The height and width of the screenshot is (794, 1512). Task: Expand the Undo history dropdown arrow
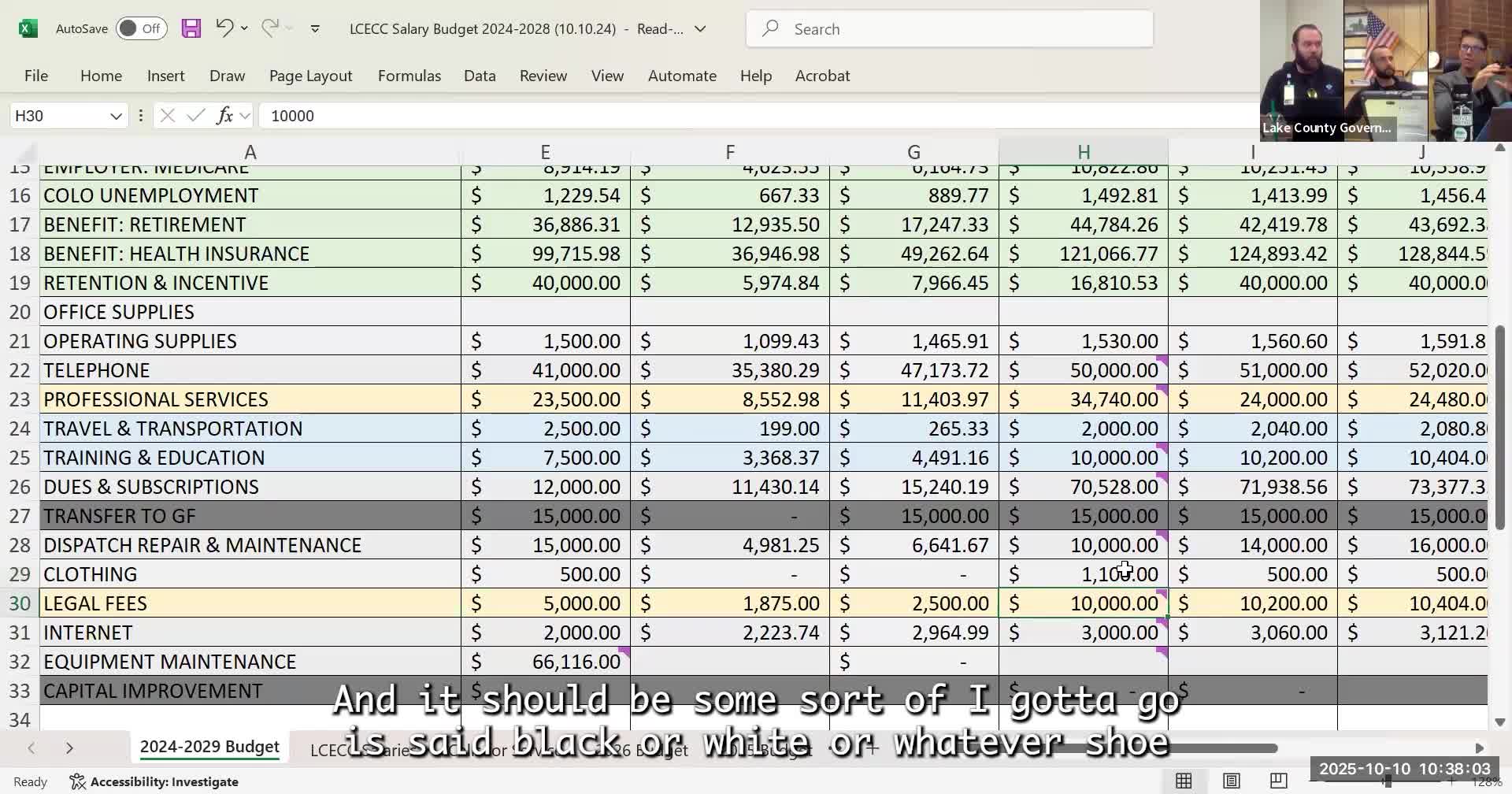point(245,29)
